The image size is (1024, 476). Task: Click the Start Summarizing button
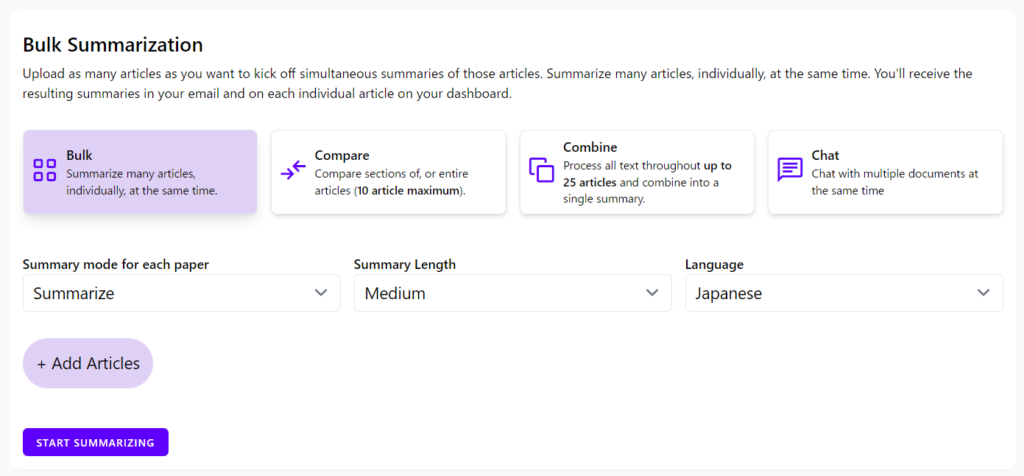point(95,442)
